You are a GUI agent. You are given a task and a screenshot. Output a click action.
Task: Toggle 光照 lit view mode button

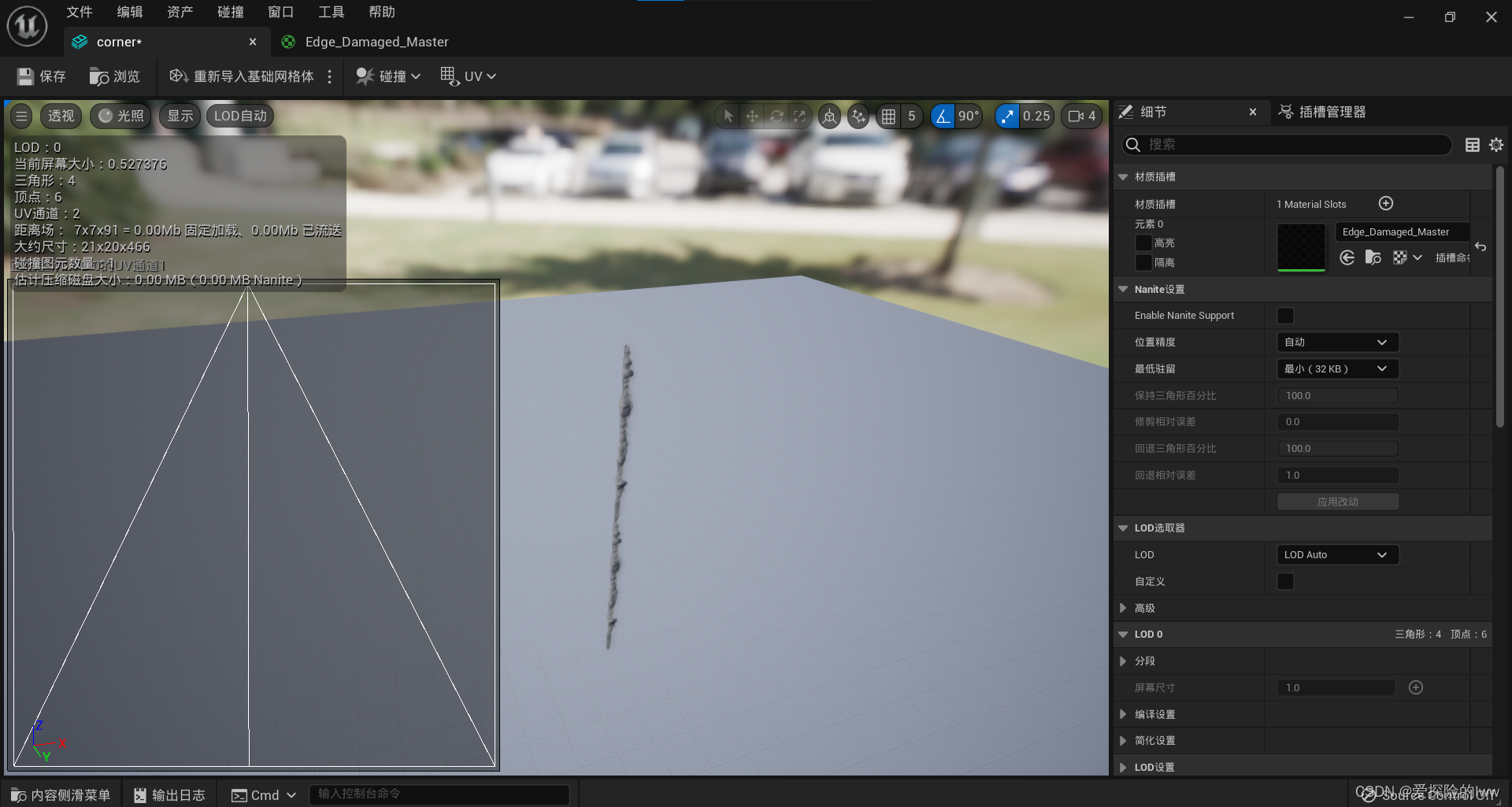point(121,117)
